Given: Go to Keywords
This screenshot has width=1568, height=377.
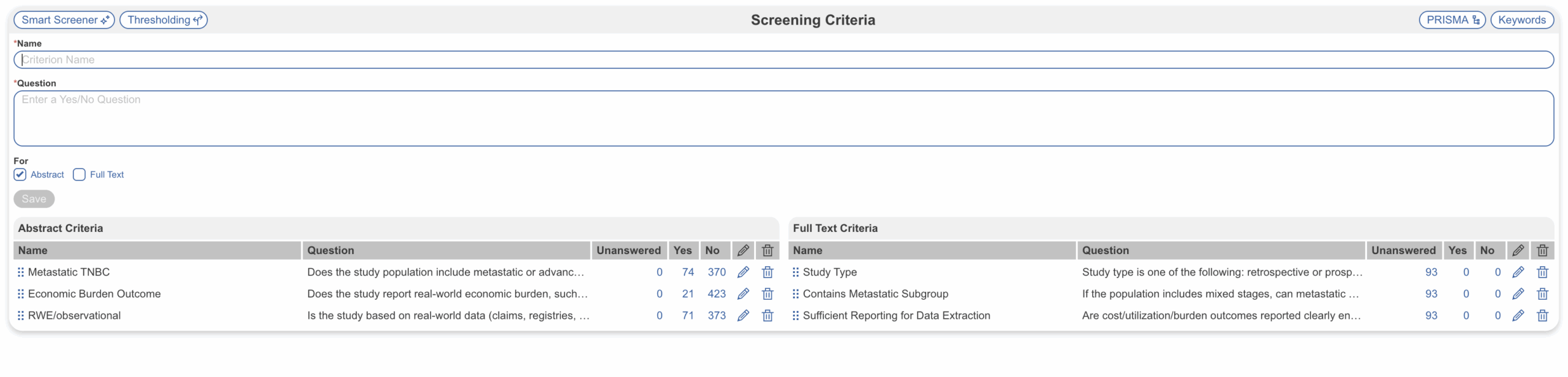Looking at the screenshot, I should (1521, 20).
